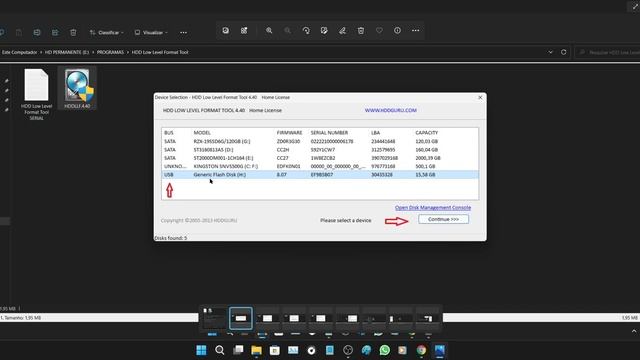Click the LBA column header
This screenshot has height=360, width=640.
click(376, 133)
